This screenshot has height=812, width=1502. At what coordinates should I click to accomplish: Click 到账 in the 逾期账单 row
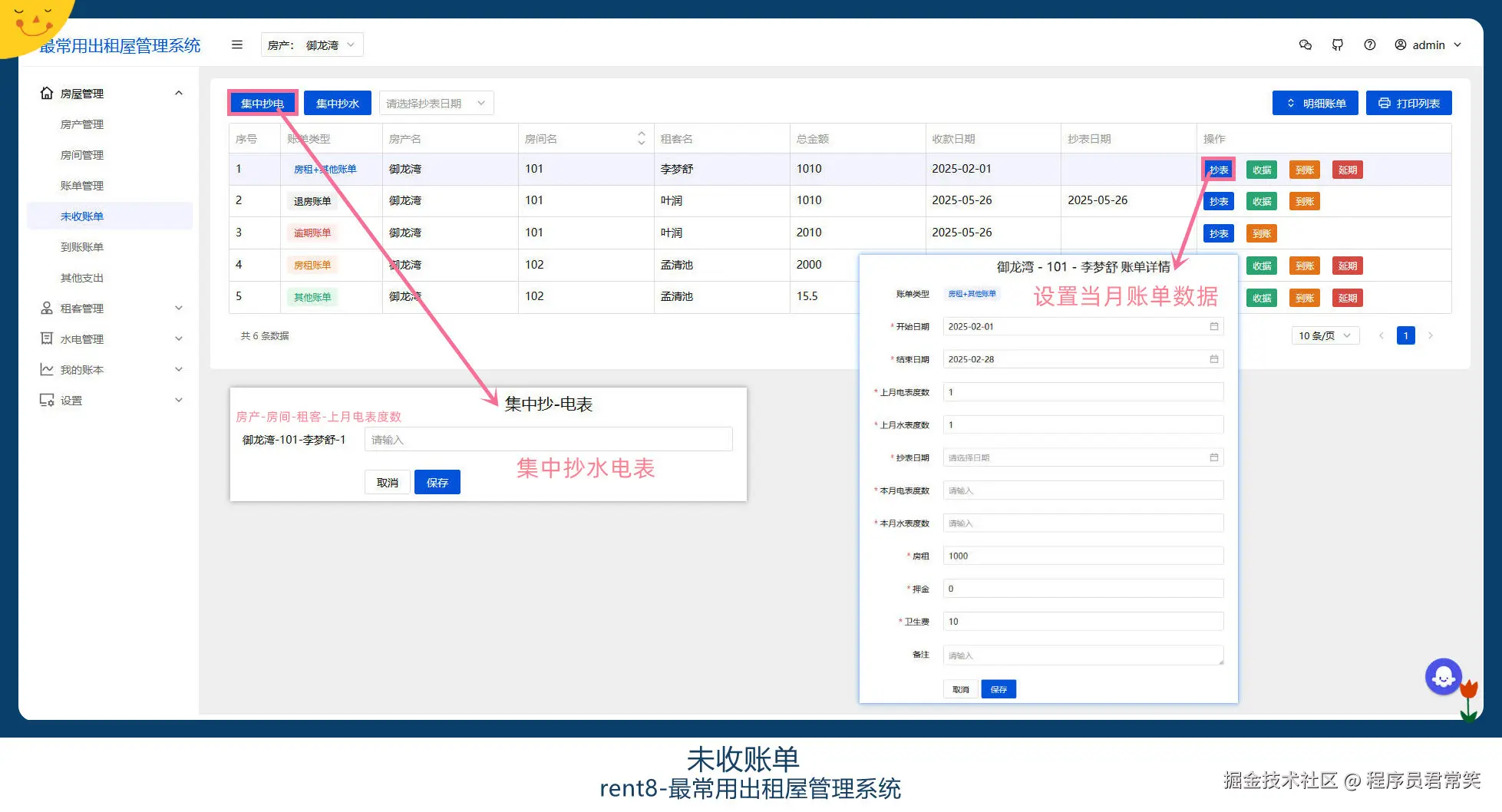(x=1262, y=234)
